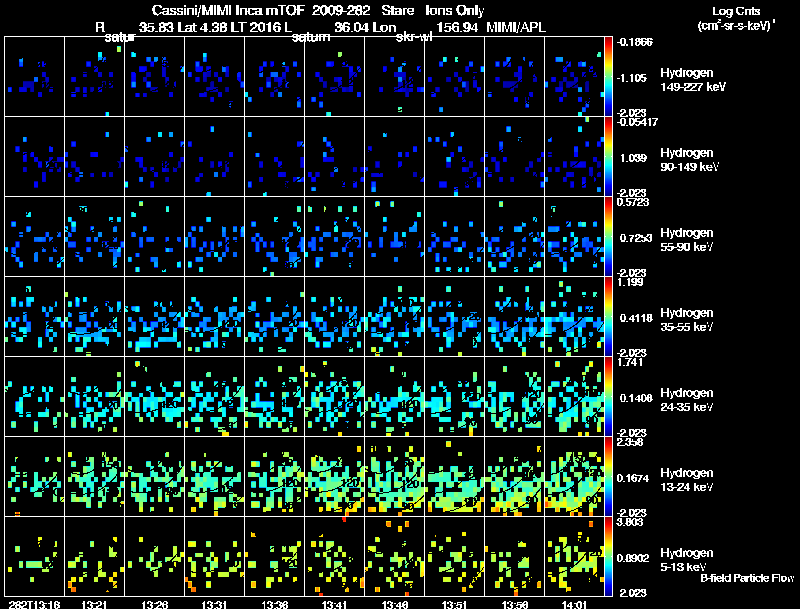Select the 13:56 time label on the axis

[515, 604]
